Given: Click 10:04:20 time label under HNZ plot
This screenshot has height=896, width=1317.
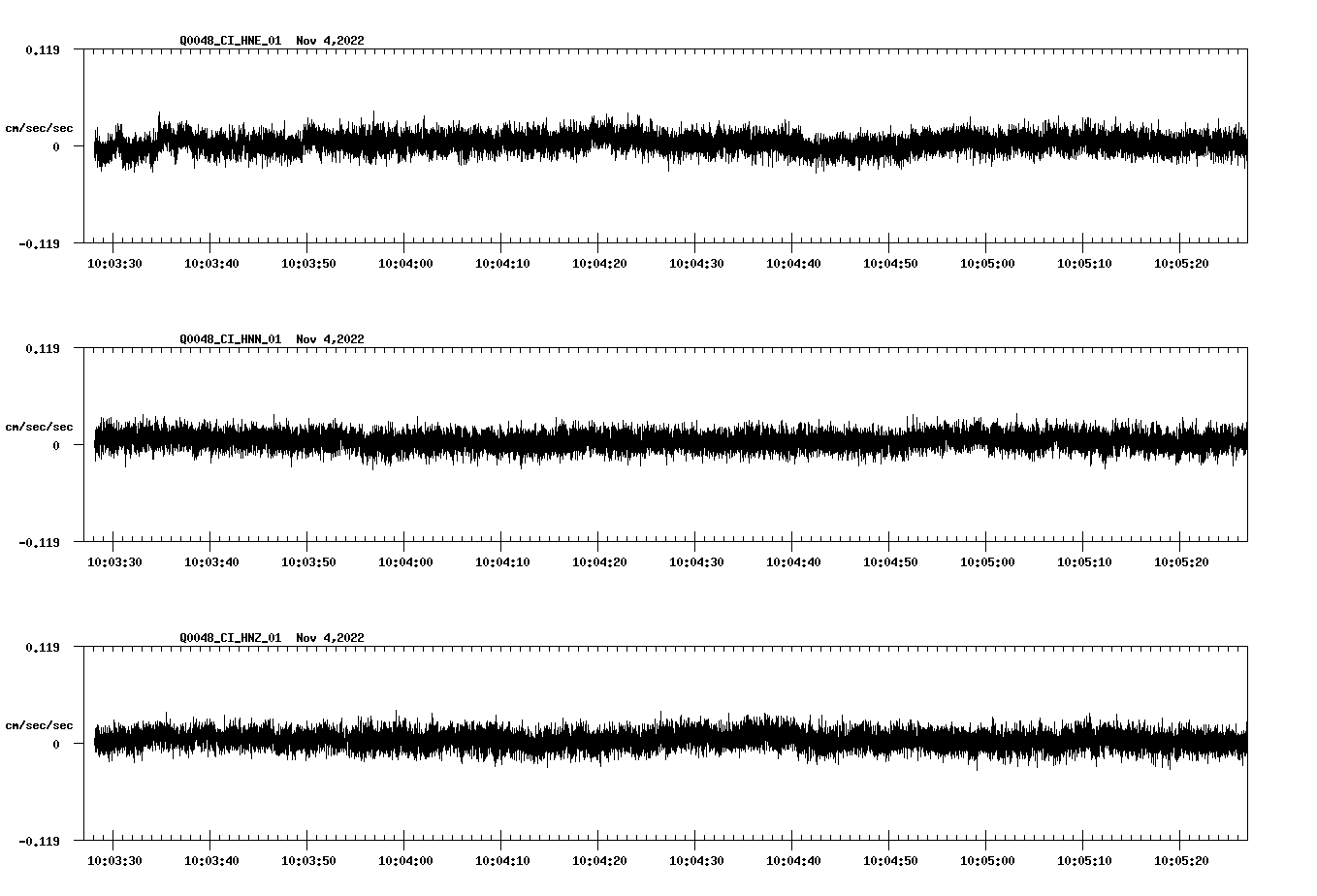Looking at the screenshot, I should tap(599, 861).
